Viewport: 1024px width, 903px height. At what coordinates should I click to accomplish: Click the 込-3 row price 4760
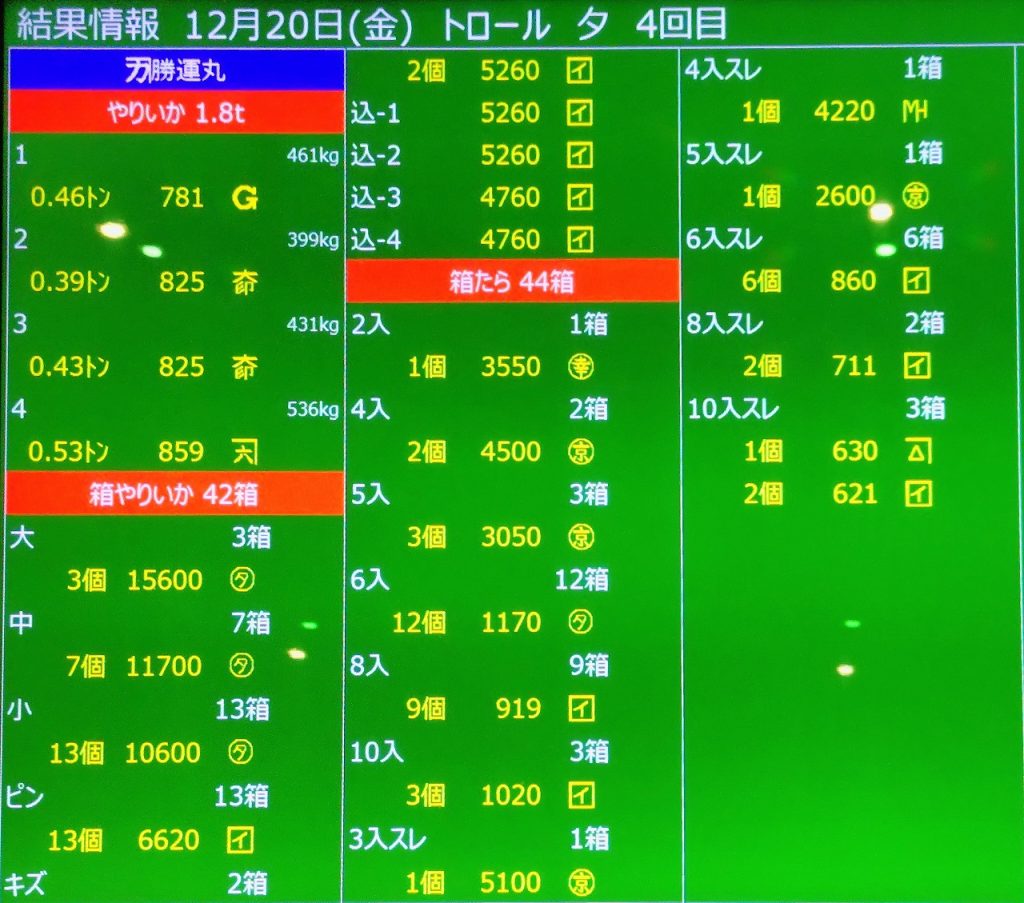509,198
